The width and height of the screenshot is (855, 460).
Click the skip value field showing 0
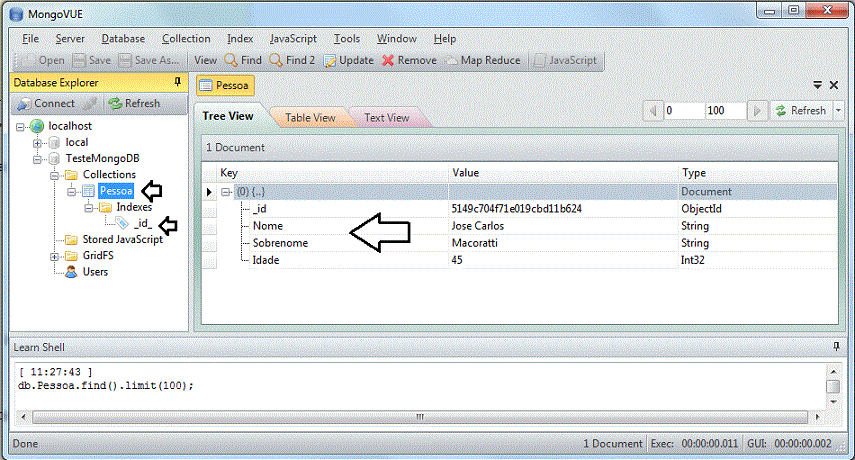pyautogui.click(x=684, y=111)
